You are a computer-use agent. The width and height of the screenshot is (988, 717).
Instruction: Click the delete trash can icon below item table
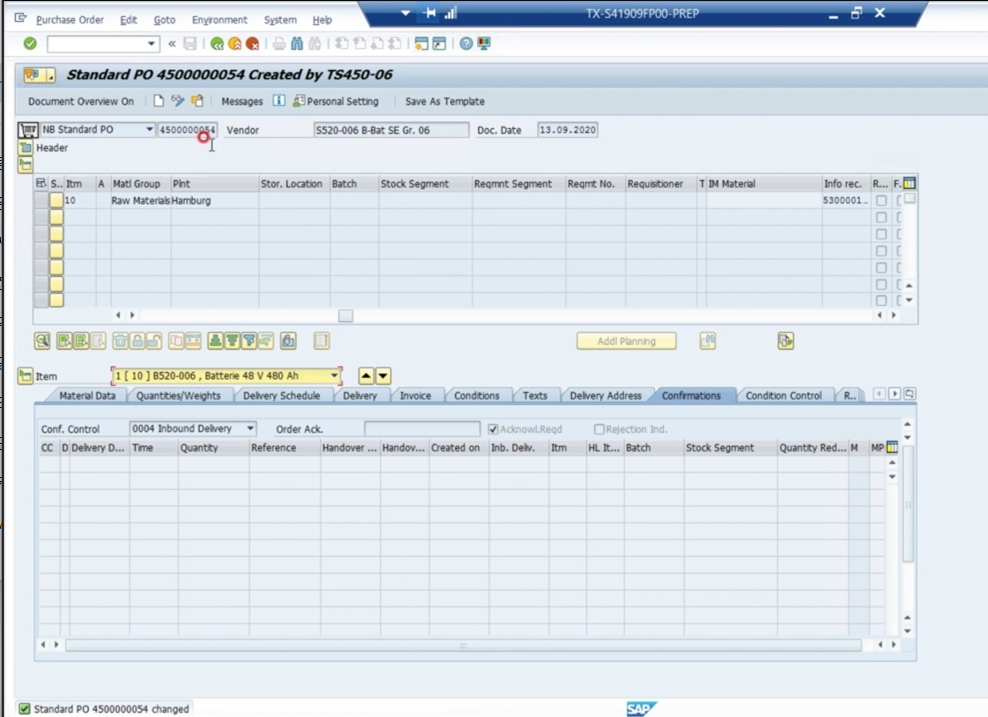[120, 341]
